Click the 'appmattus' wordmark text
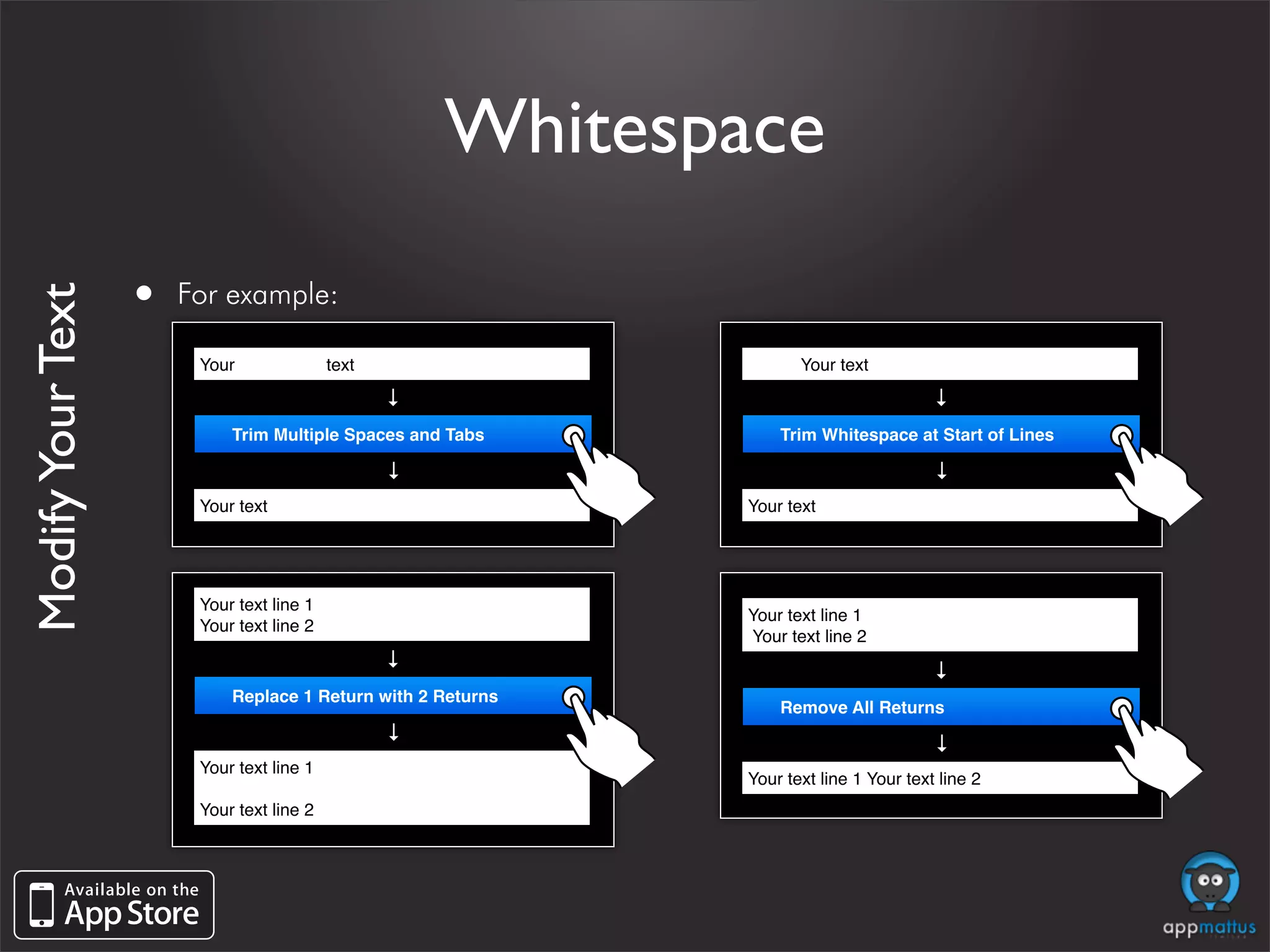This screenshot has width=1270, height=952. [1209, 928]
